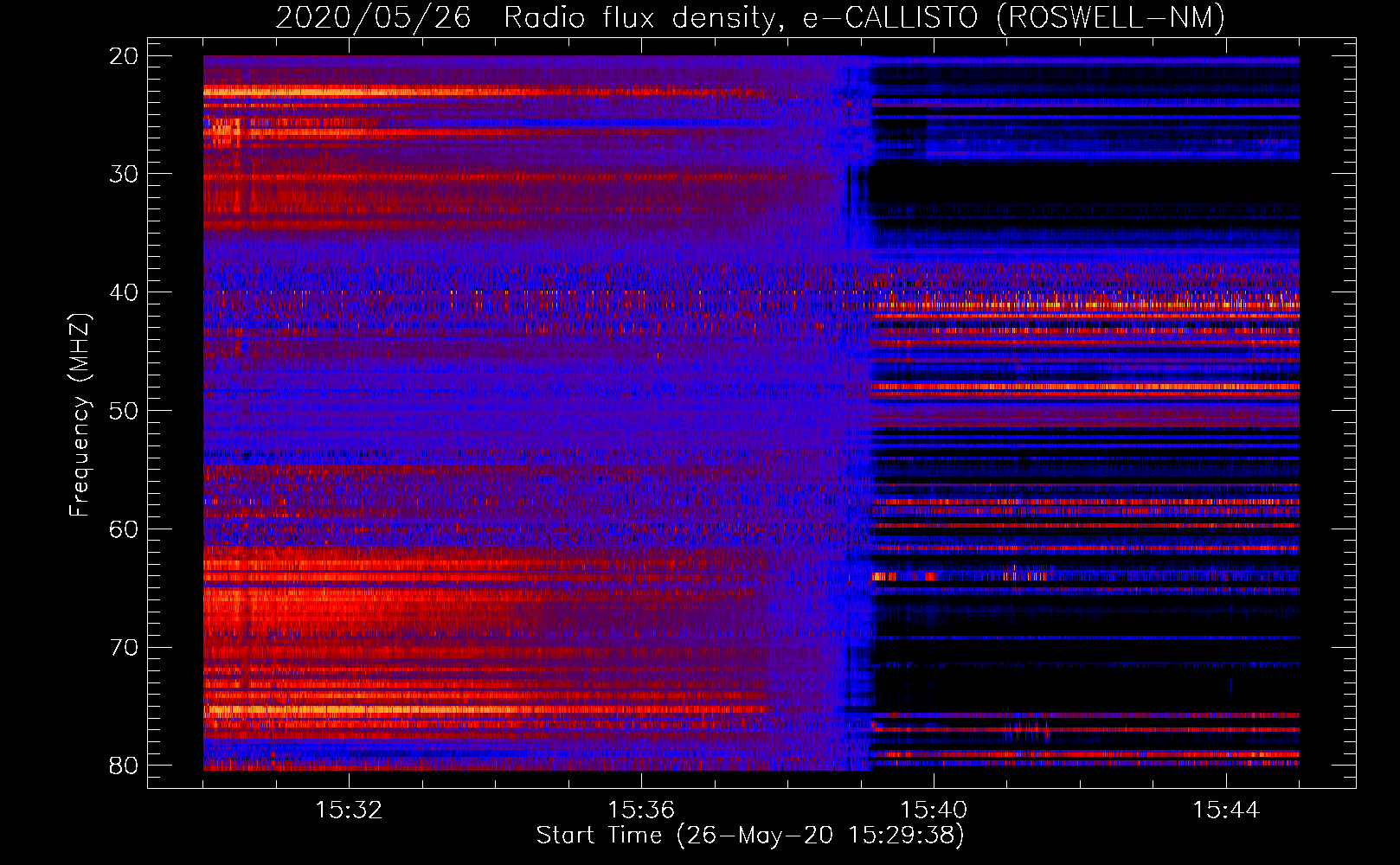Click the 40 MHz frequency tick label
The width and height of the screenshot is (1400, 865).
coord(124,292)
